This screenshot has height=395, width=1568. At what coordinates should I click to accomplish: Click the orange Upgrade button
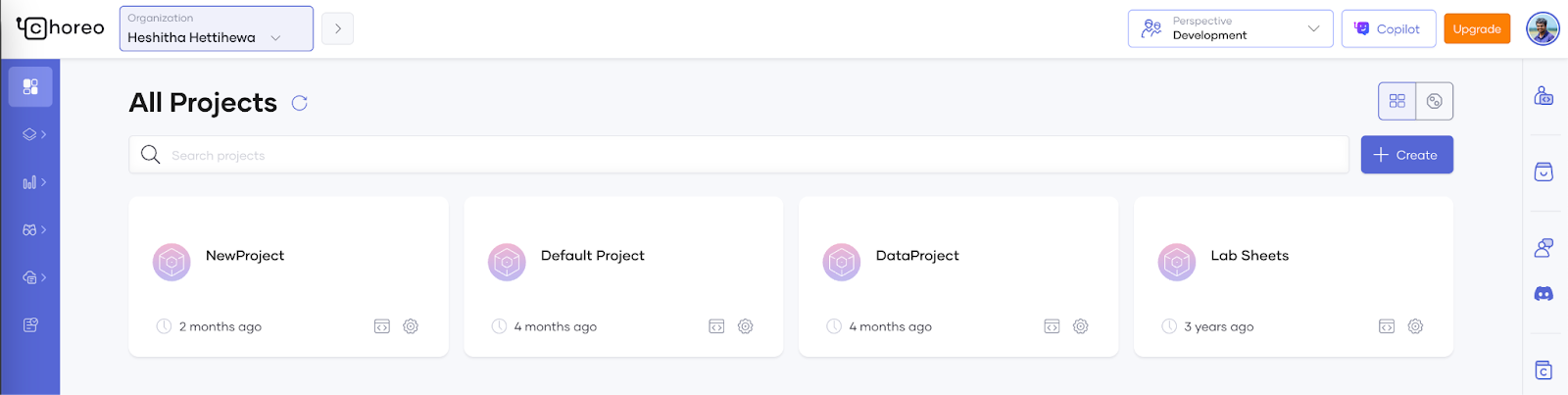1476,28
